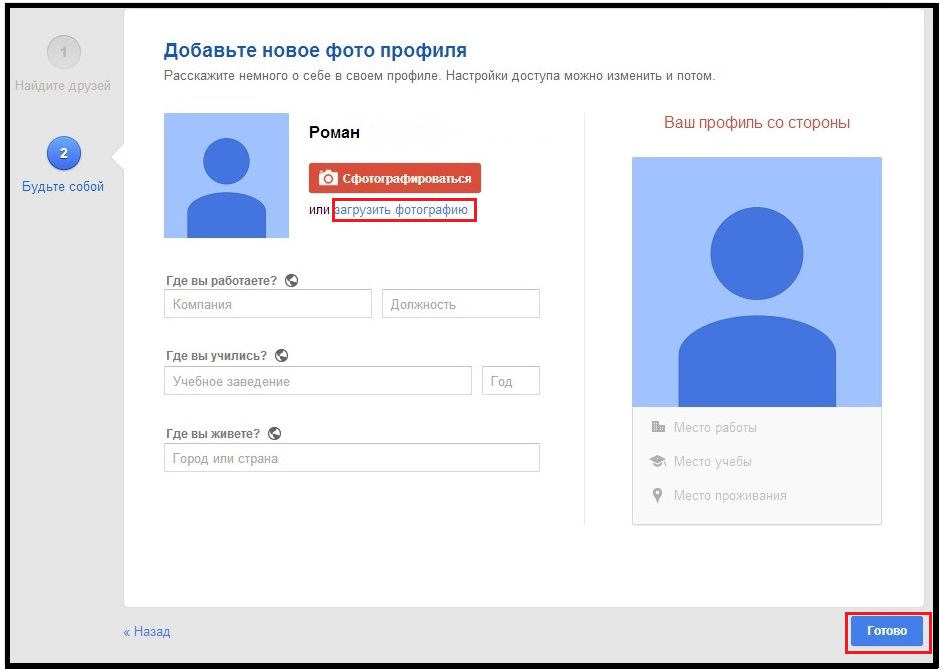The height and width of the screenshot is (672, 946).
Task: Click the Готово button
Action: 887,631
